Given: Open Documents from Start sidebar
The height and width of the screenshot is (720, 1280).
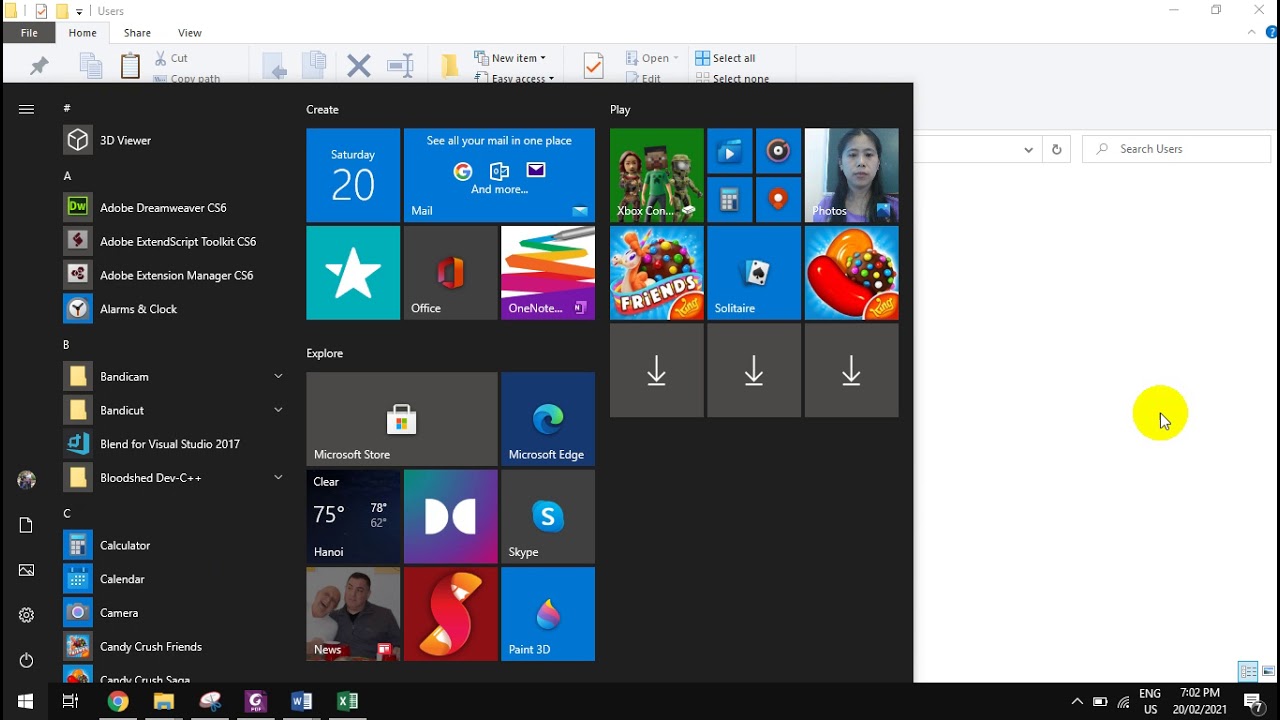Looking at the screenshot, I should (26, 526).
